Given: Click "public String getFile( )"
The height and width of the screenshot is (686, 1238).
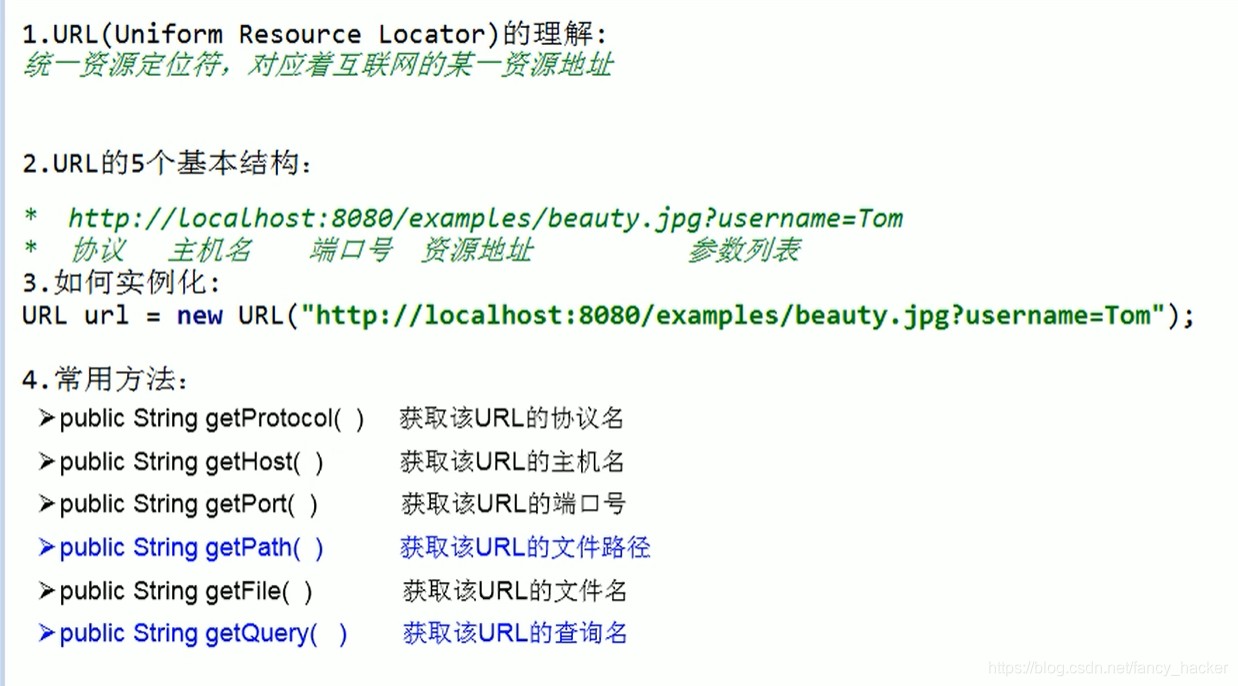Looking at the screenshot, I should (x=187, y=592).
